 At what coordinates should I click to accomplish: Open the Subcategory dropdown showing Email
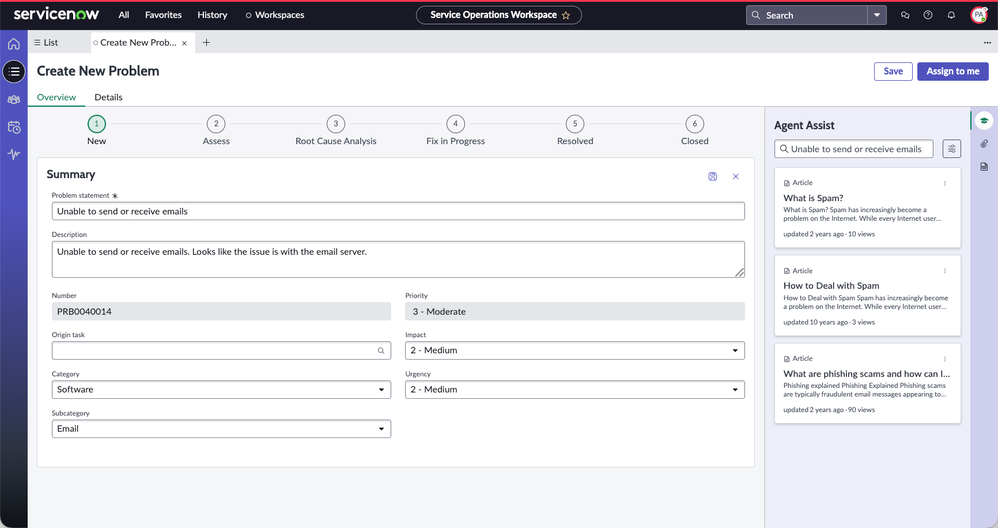[x=221, y=429]
